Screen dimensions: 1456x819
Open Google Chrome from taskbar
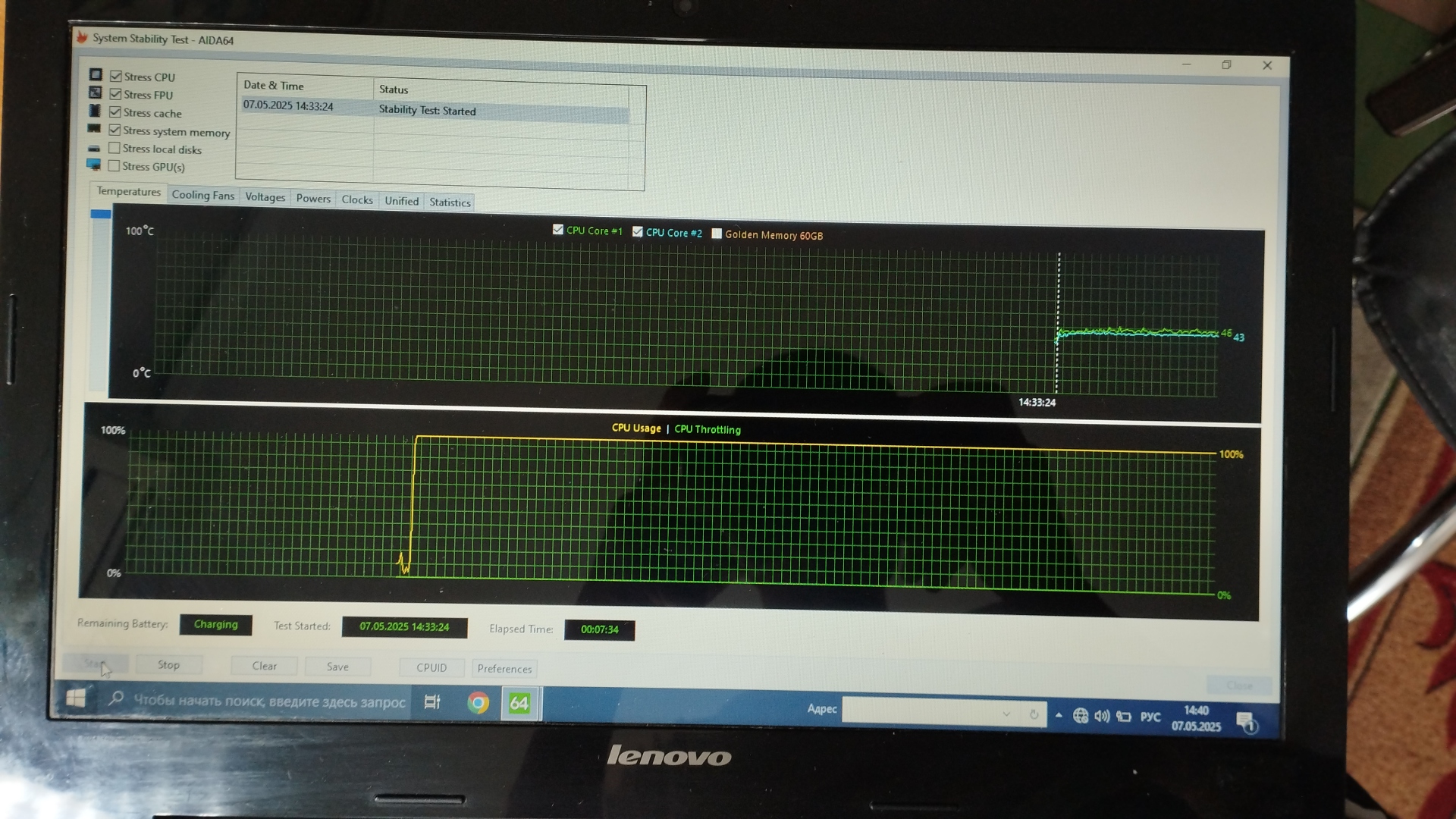tap(478, 703)
